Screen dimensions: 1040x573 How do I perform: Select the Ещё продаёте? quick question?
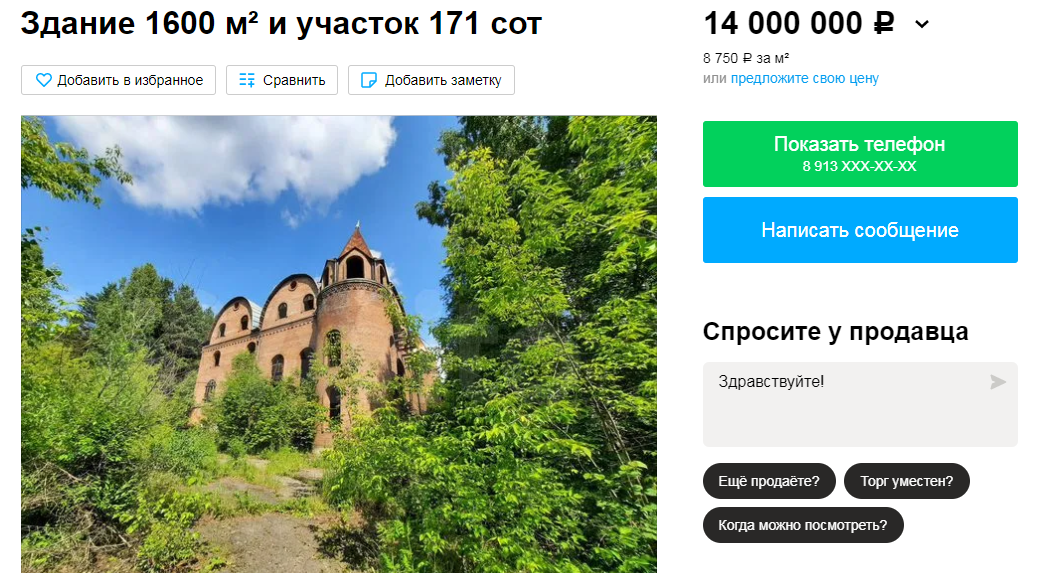coord(769,481)
